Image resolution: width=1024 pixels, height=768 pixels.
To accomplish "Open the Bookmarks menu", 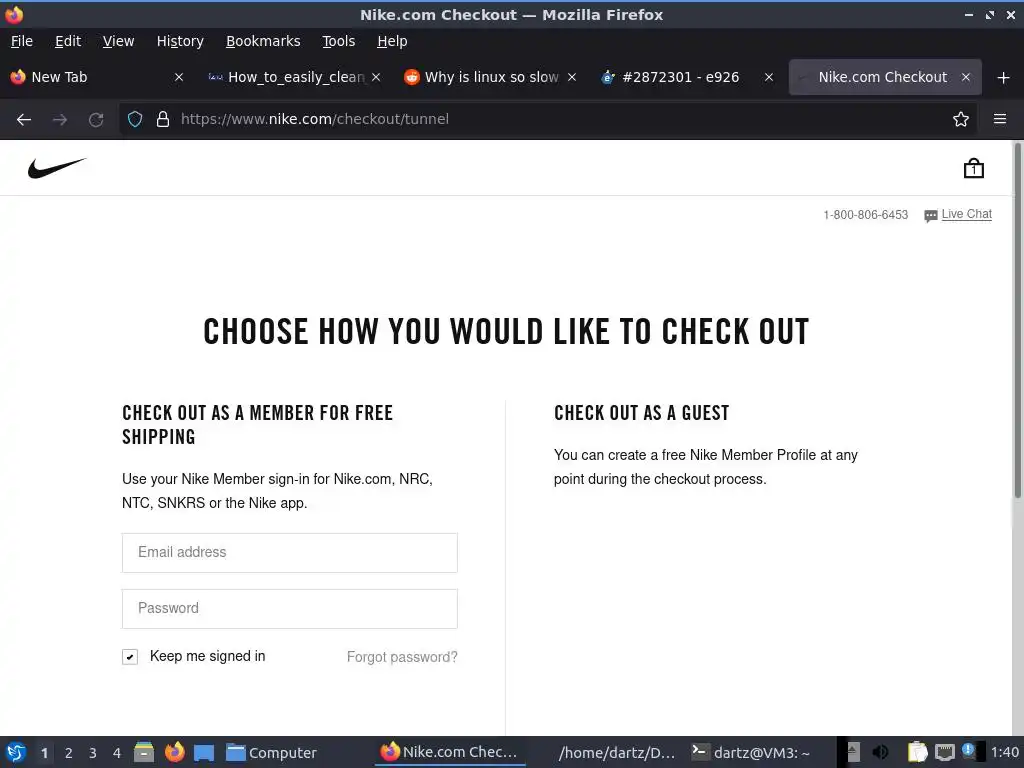I will tap(263, 41).
